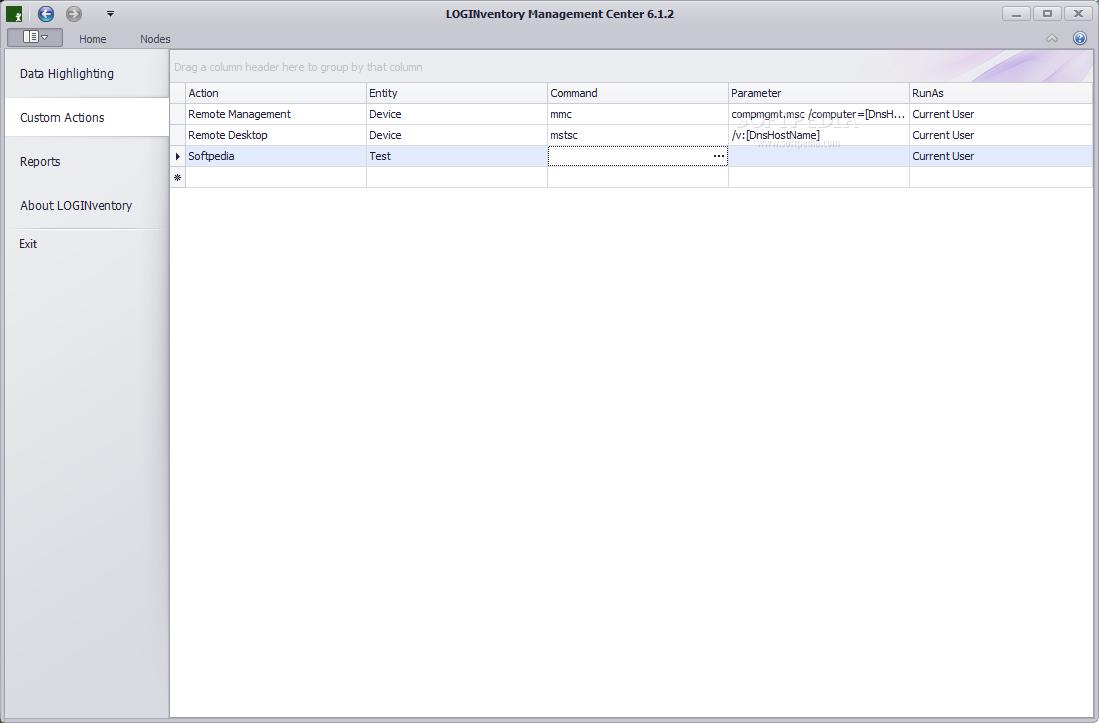This screenshot has width=1099, height=723.
Task: Collapse the ribbon with the chevron icon
Action: click(x=1052, y=39)
